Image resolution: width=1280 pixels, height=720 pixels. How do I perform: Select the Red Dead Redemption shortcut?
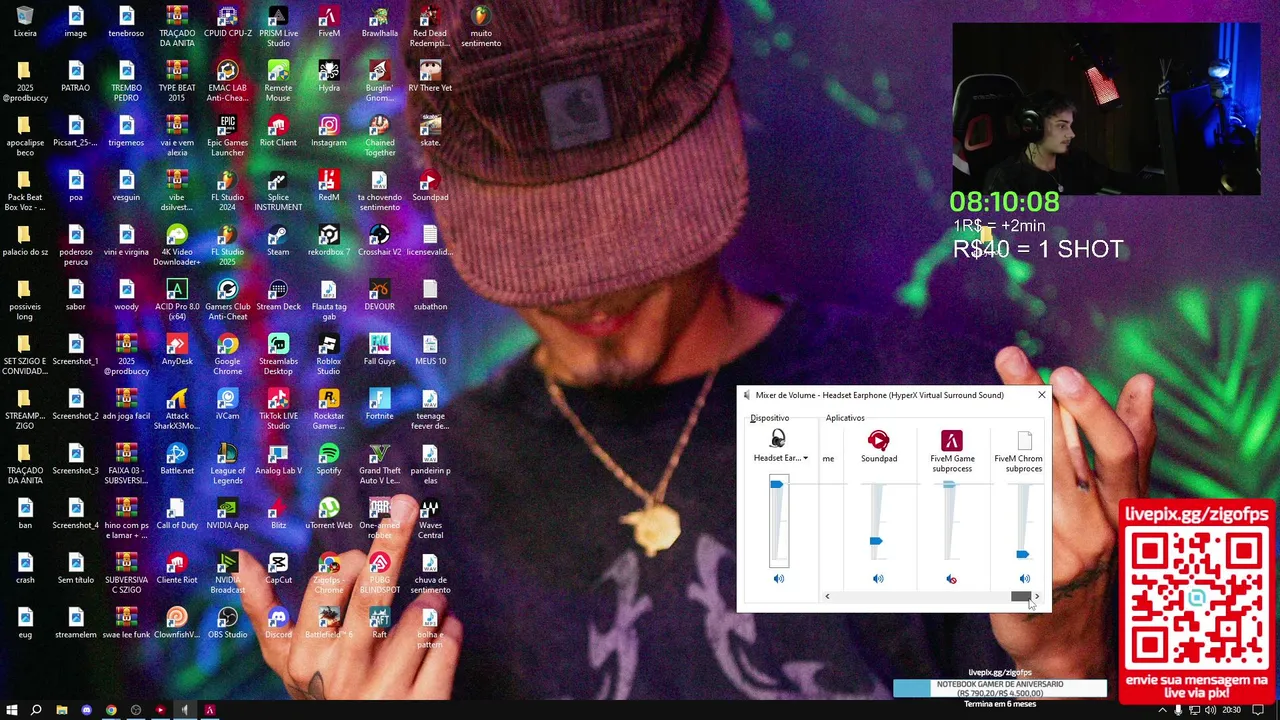430,27
